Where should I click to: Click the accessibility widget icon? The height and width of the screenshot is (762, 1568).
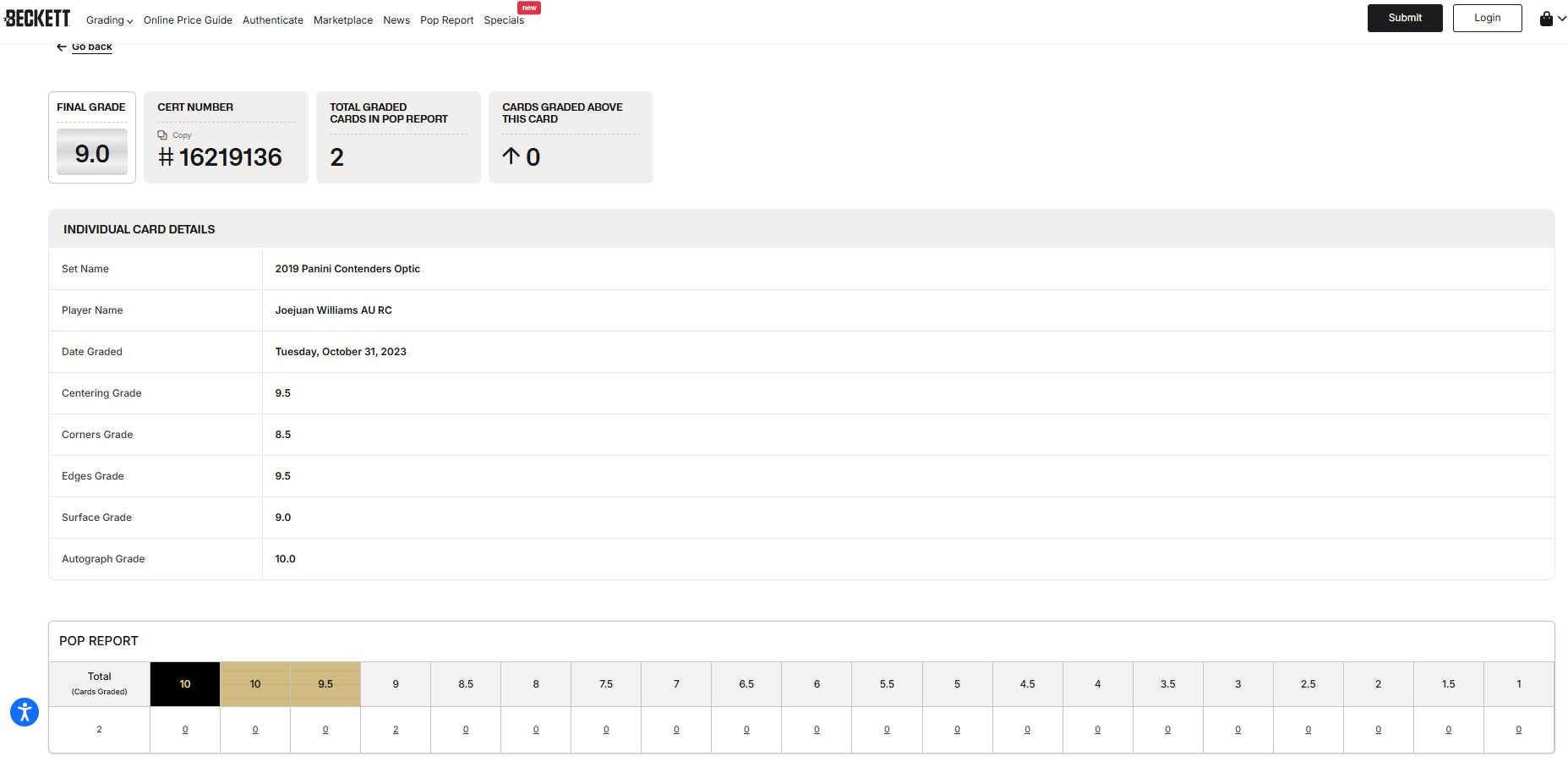(25, 712)
